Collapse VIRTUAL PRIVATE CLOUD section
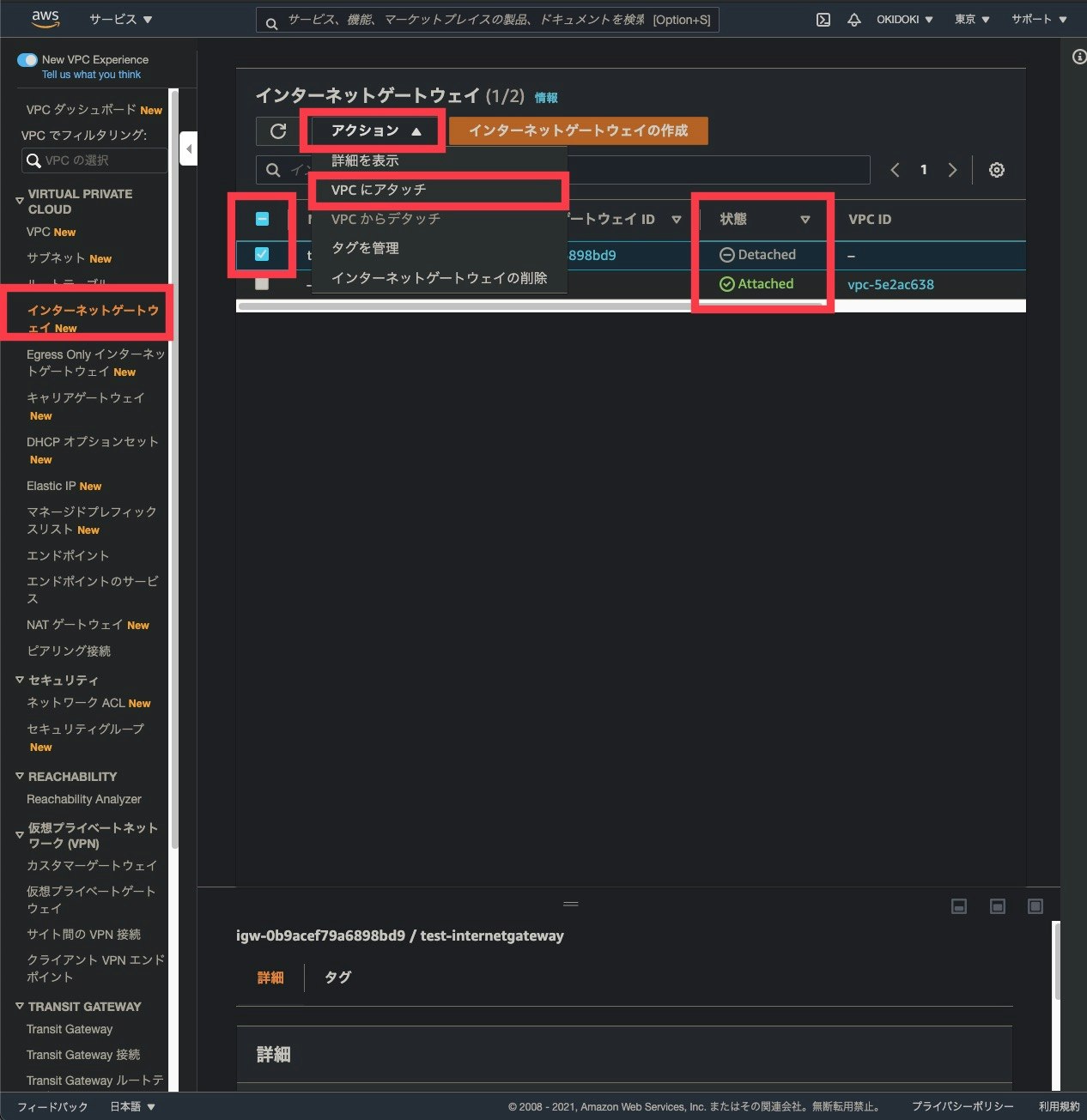 click(19, 201)
